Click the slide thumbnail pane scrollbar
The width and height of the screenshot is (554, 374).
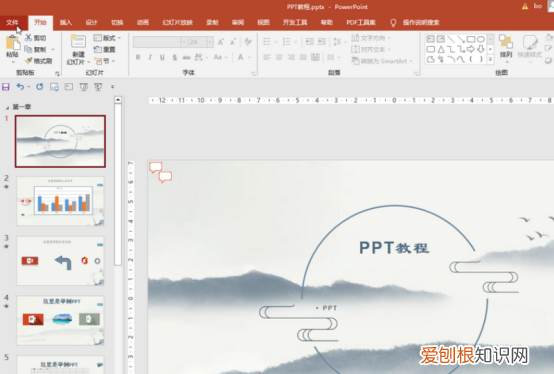click(x=118, y=184)
